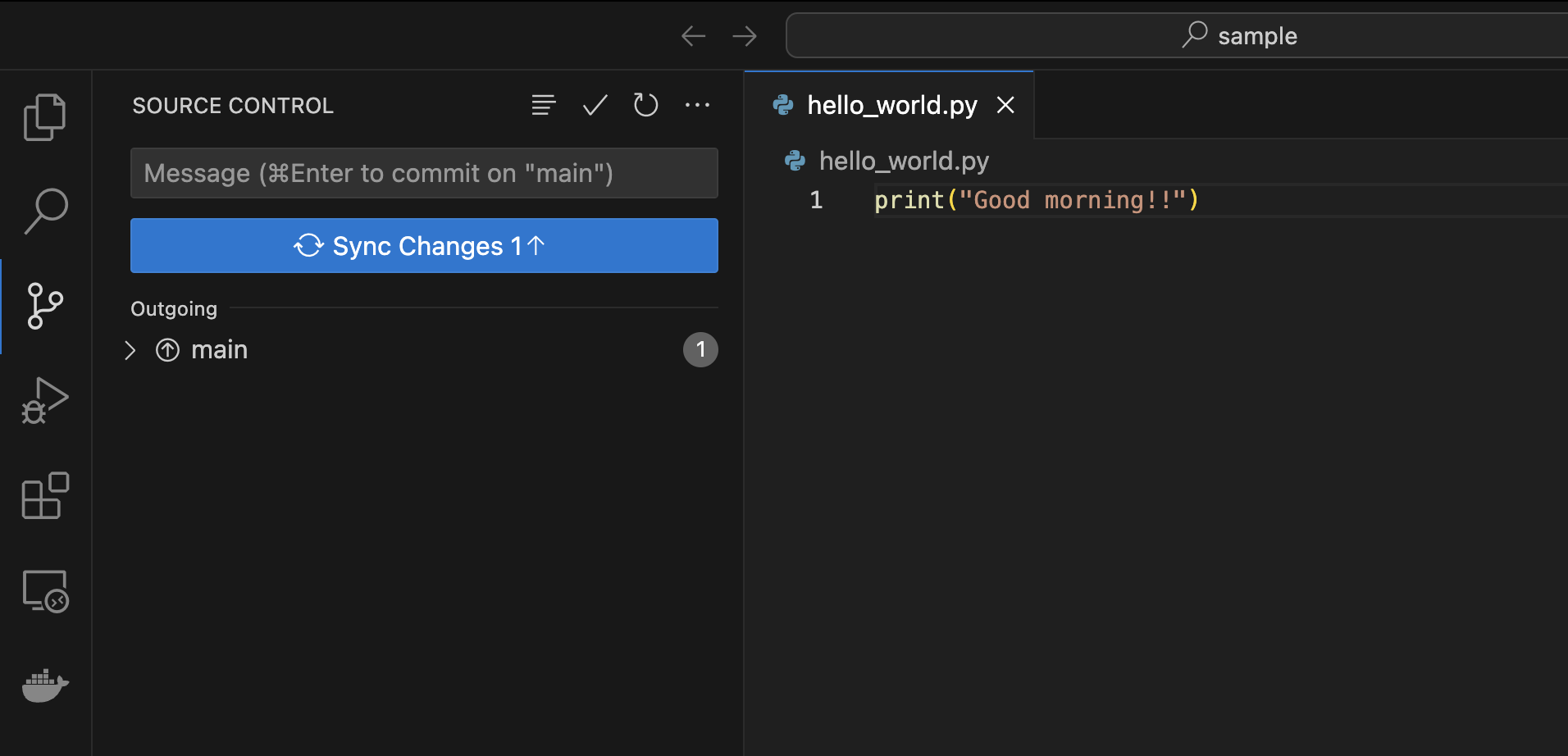
Task: Open the Run and Debug view
Action: tap(45, 401)
